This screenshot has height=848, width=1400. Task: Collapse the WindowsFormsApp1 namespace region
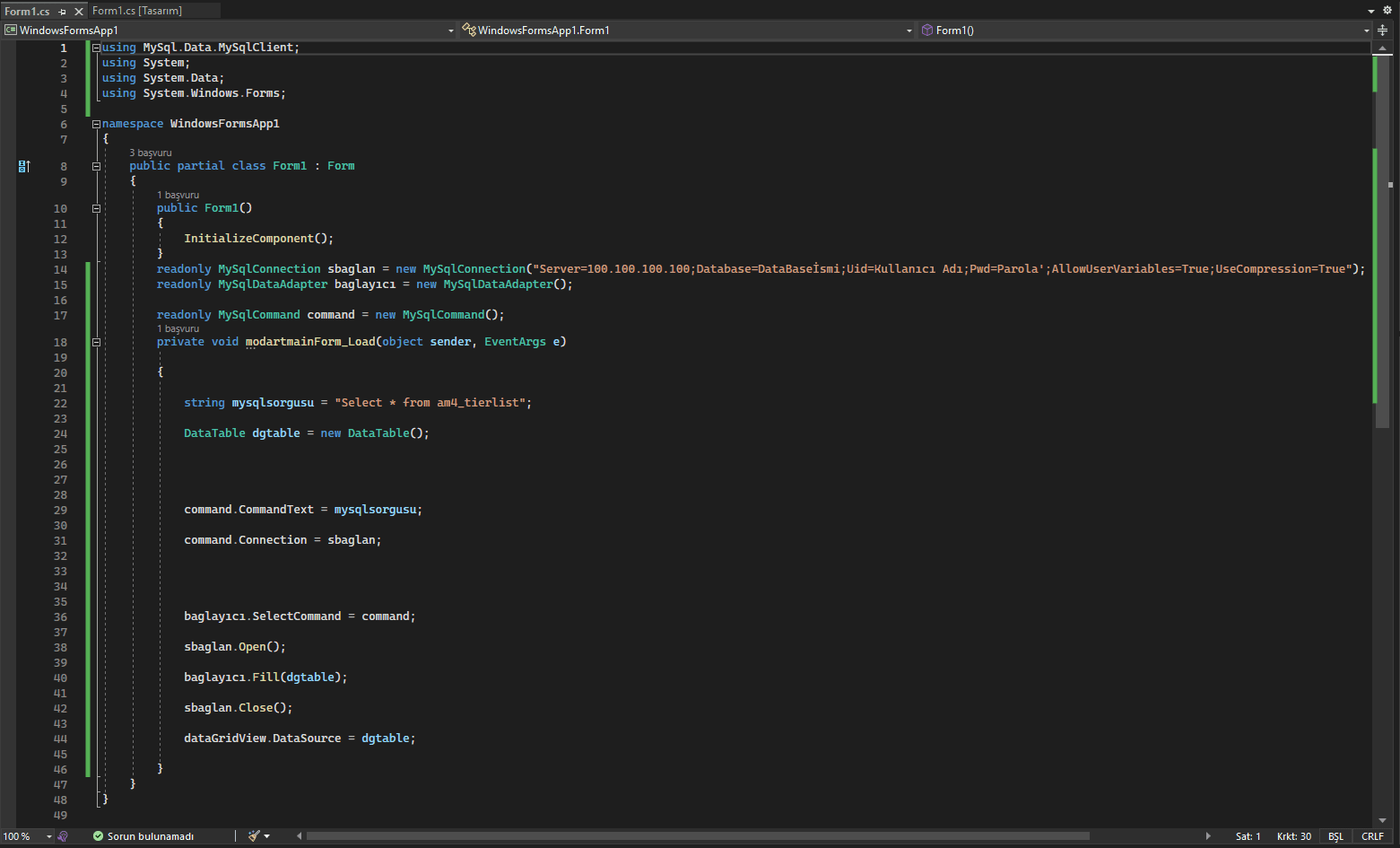point(95,124)
